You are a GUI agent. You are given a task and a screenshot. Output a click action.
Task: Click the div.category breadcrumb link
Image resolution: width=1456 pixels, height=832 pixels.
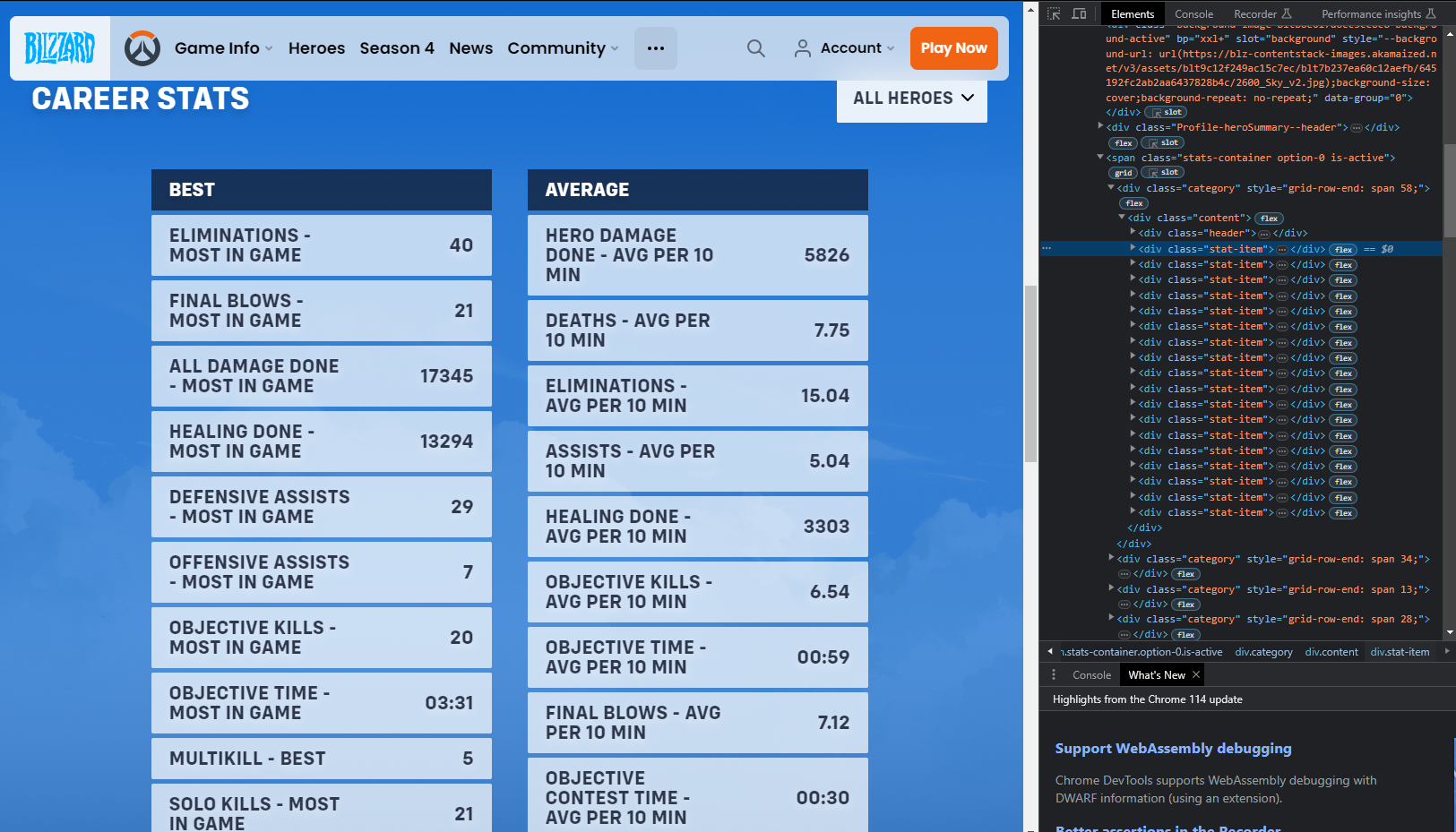click(1263, 652)
